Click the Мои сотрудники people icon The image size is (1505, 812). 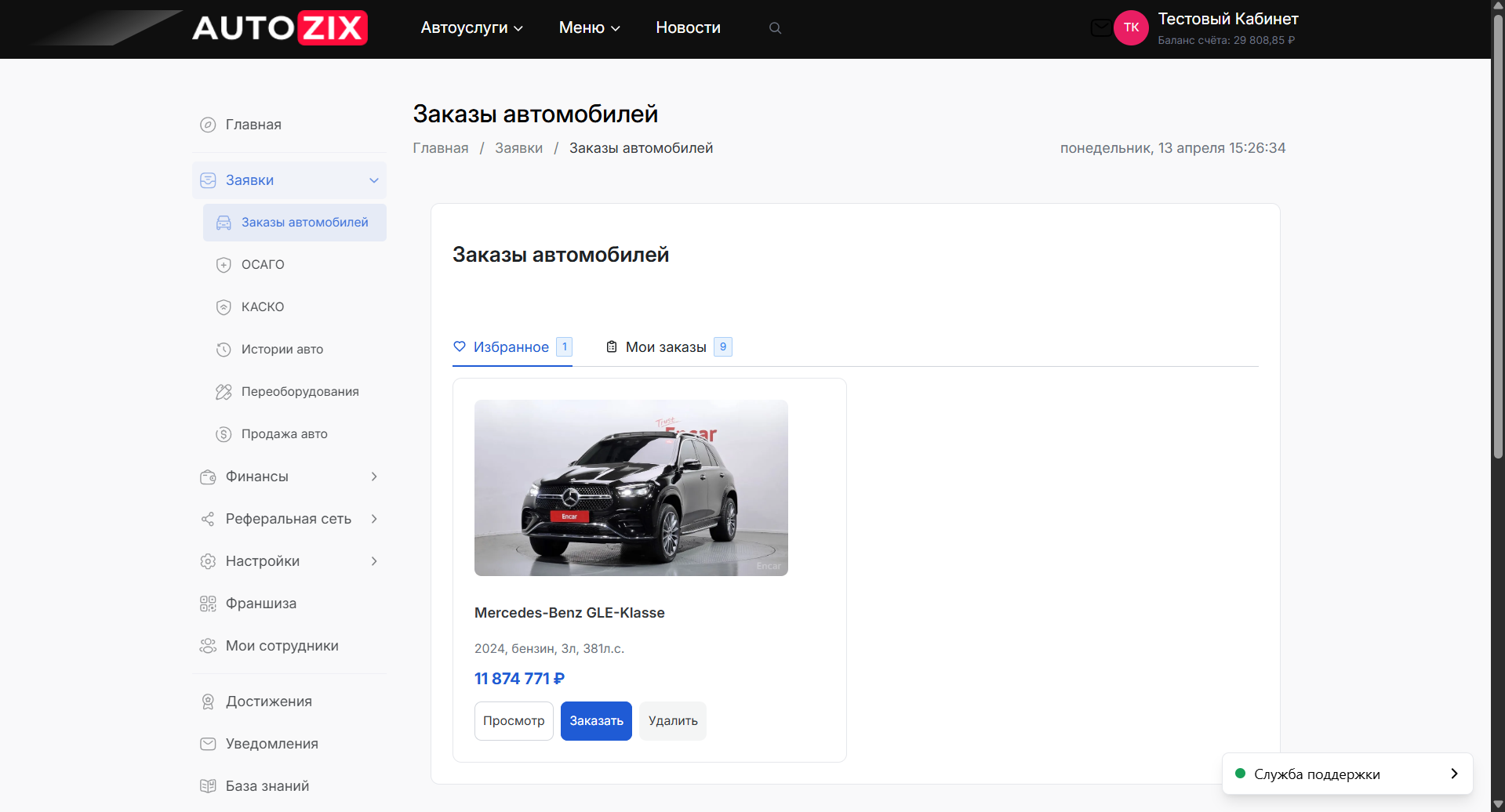[208, 646]
